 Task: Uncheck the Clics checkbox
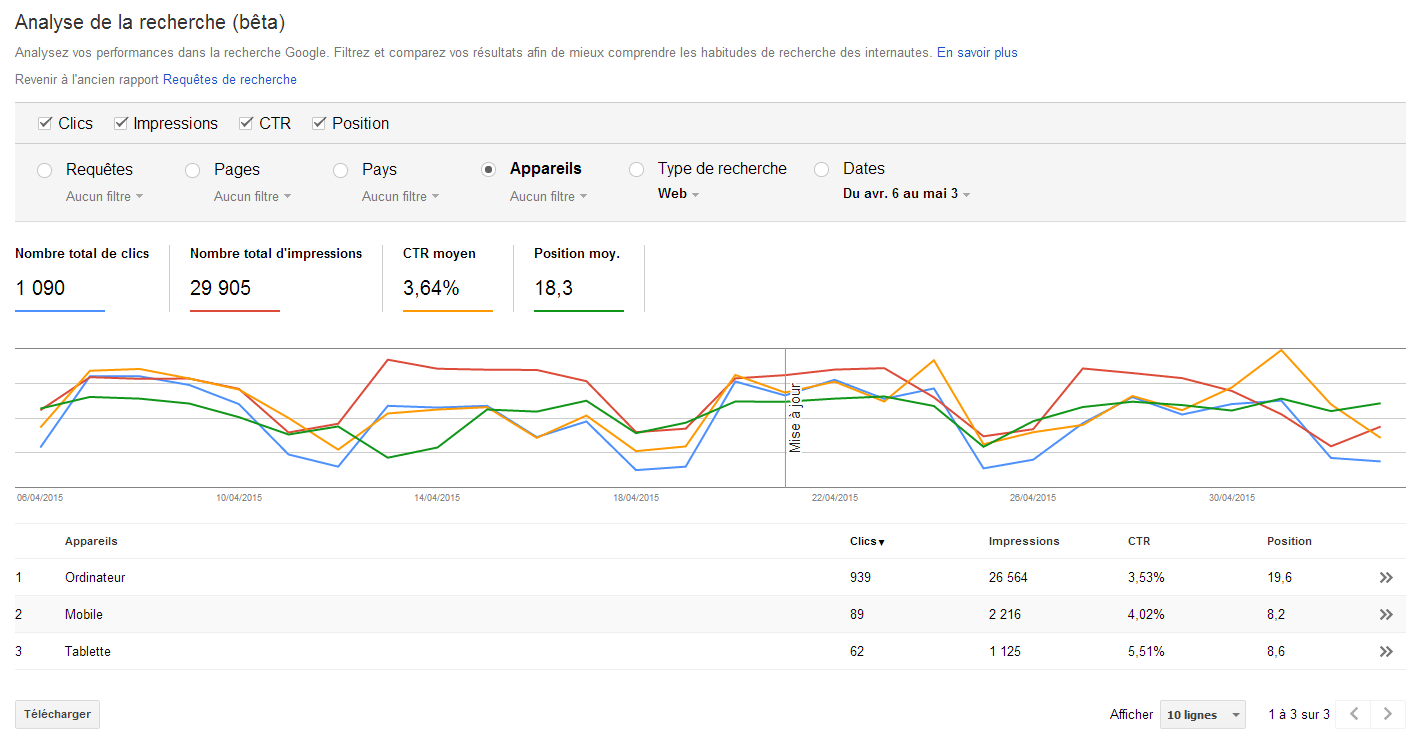pos(45,123)
